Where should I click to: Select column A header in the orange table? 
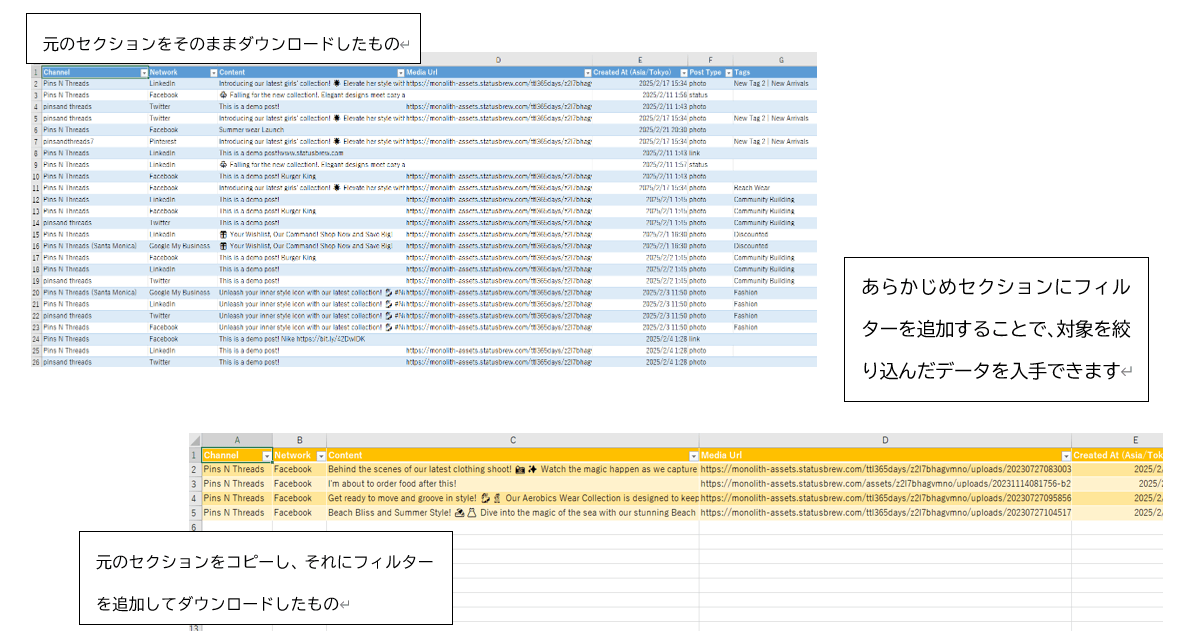(x=237, y=441)
